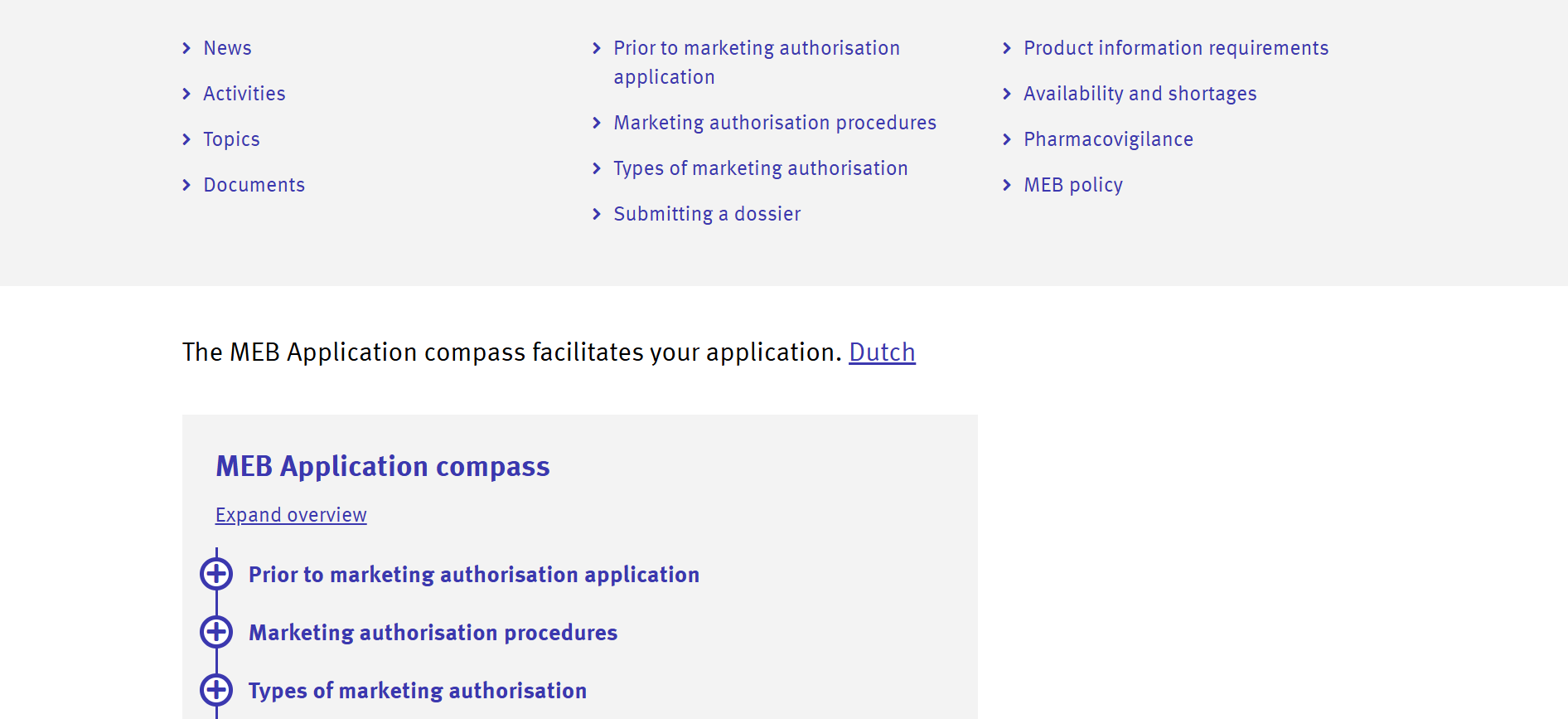The height and width of the screenshot is (719, 1568).
Task: Switch language via the Dutch link
Action: pos(882,352)
